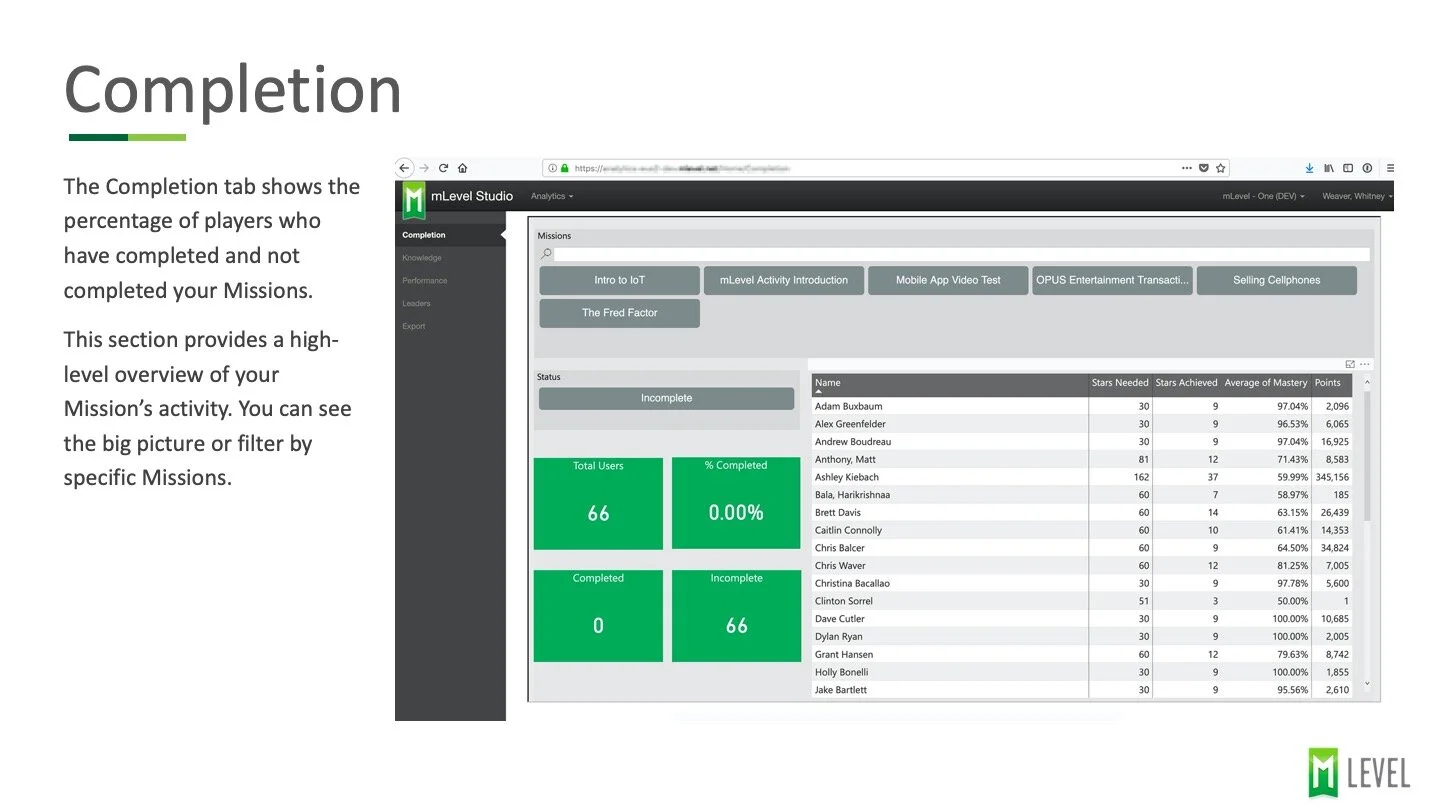Filter by Mobile App Video Test mission

coord(948,280)
